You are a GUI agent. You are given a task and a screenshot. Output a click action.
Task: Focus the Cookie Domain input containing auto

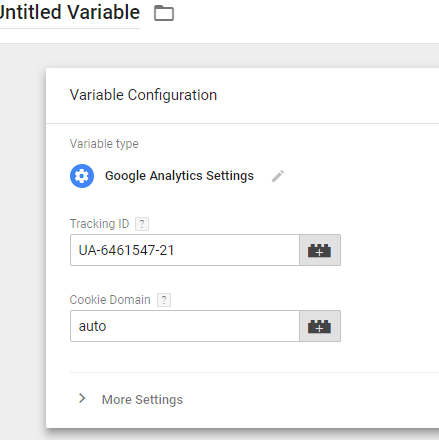[x=185, y=326]
